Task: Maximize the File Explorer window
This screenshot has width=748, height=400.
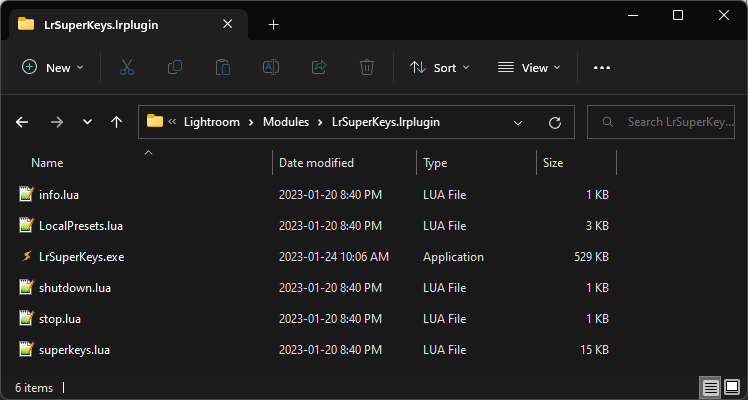Action: (678, 15)
